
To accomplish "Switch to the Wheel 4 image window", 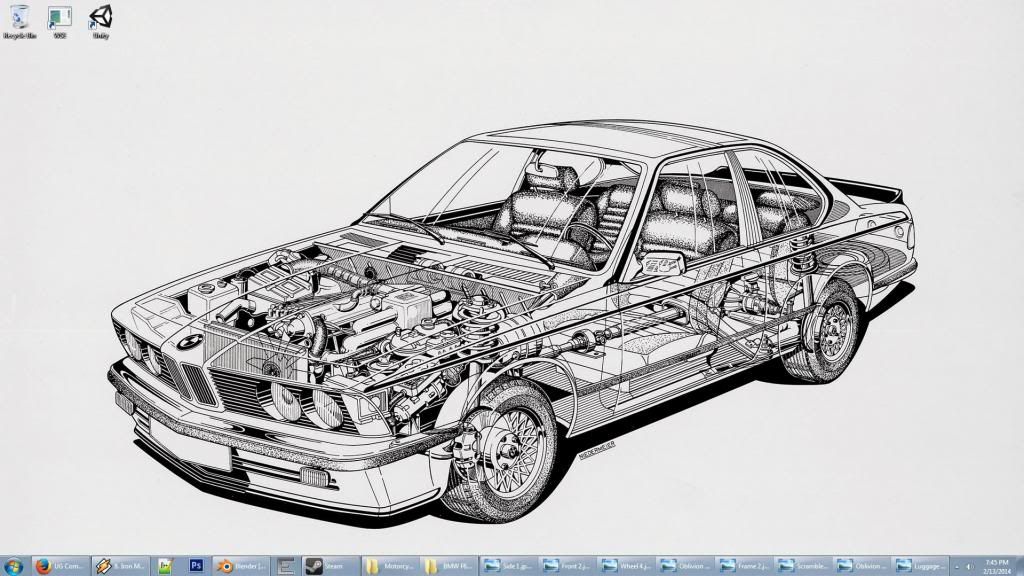I will (x=626, y=566).
